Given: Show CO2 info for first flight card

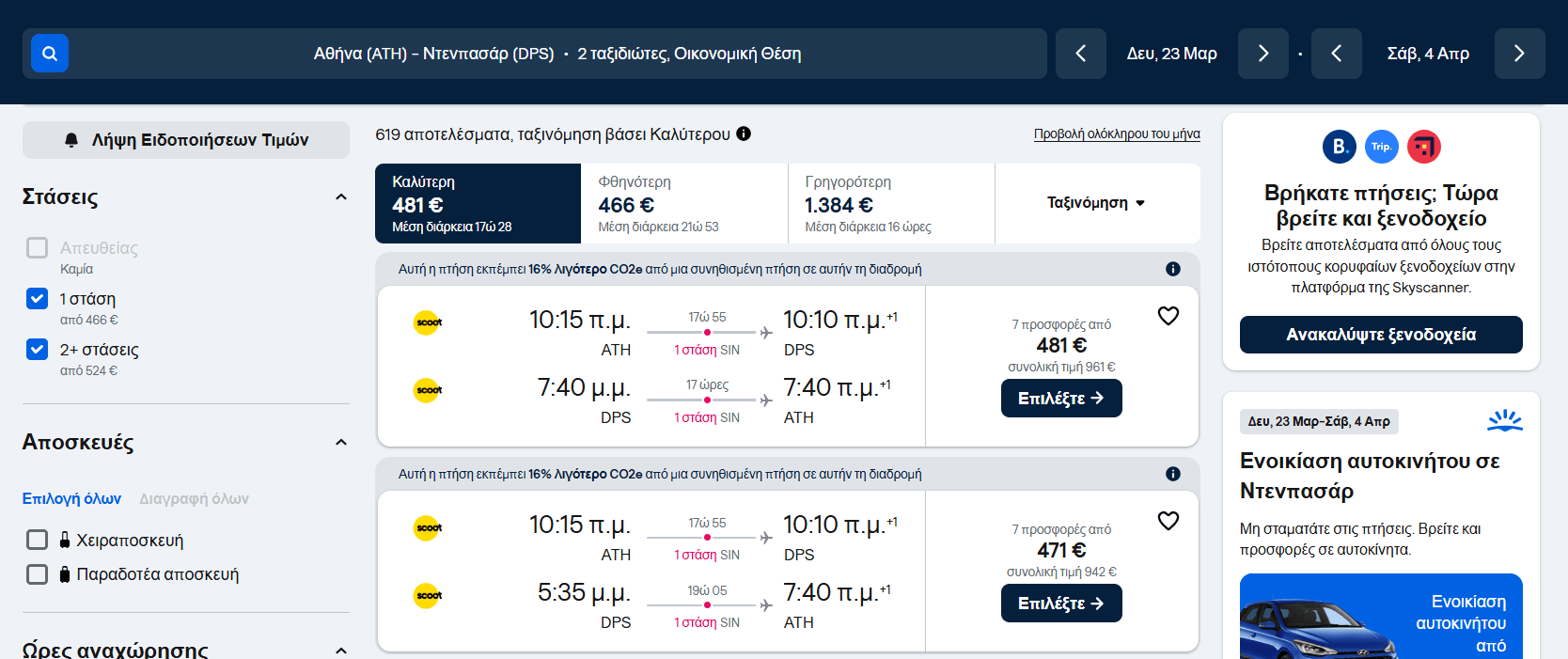Looking at the screenshot, I should click(x=1173, y=269).
